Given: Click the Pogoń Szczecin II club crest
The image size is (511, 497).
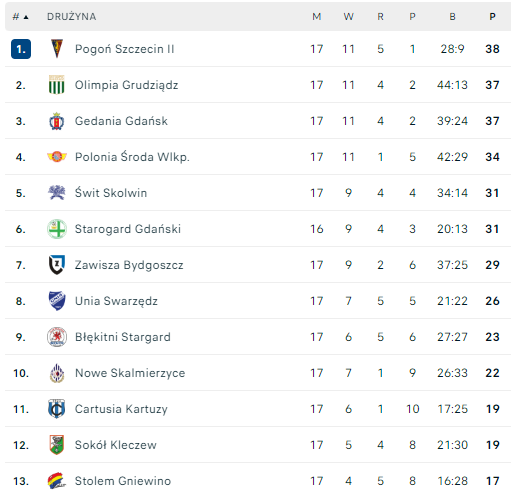Looking at the screenshot, I should coord(57,49).
